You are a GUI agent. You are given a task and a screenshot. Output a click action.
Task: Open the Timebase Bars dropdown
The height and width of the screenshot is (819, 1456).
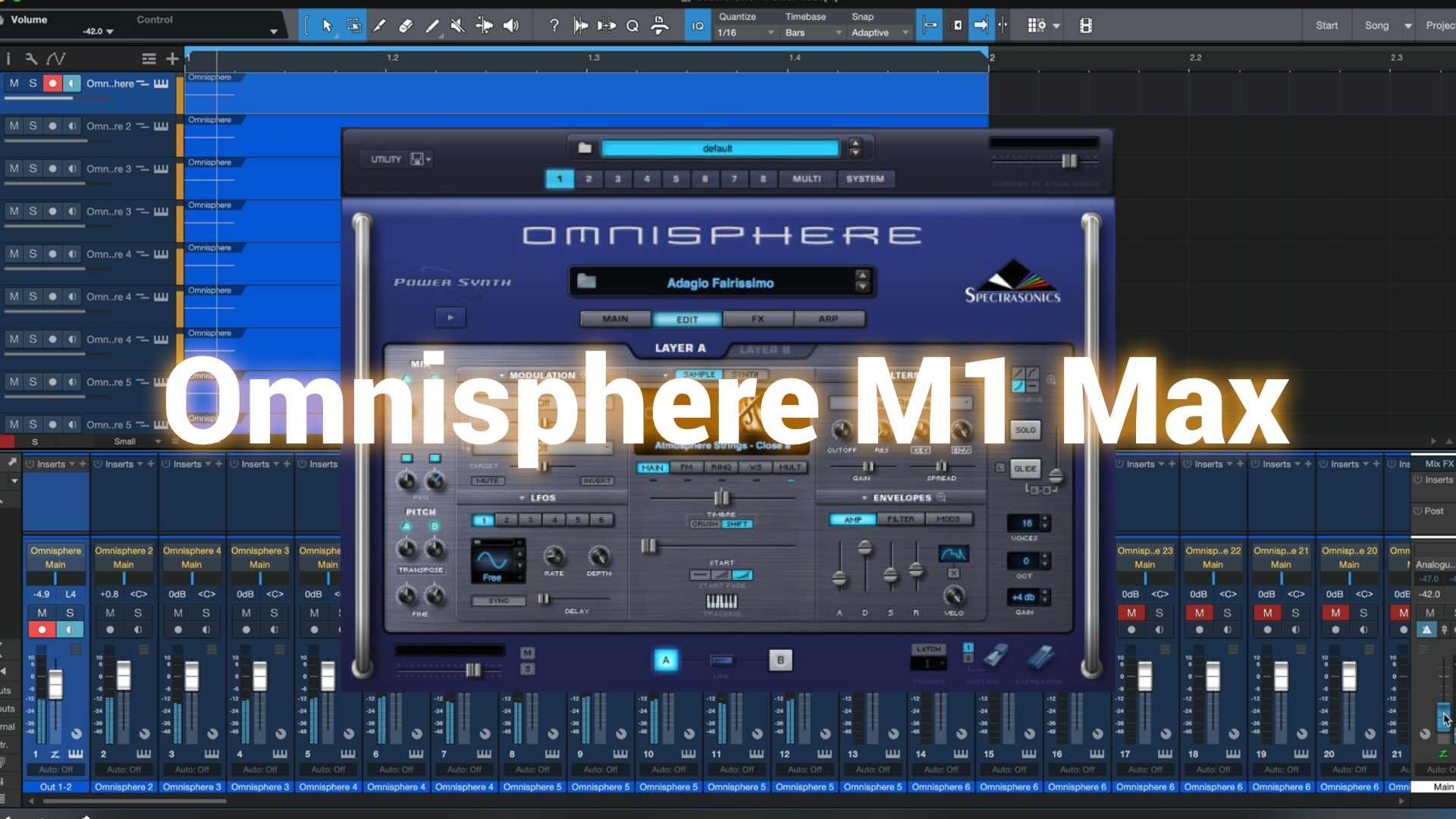click(x=814, y=33)
